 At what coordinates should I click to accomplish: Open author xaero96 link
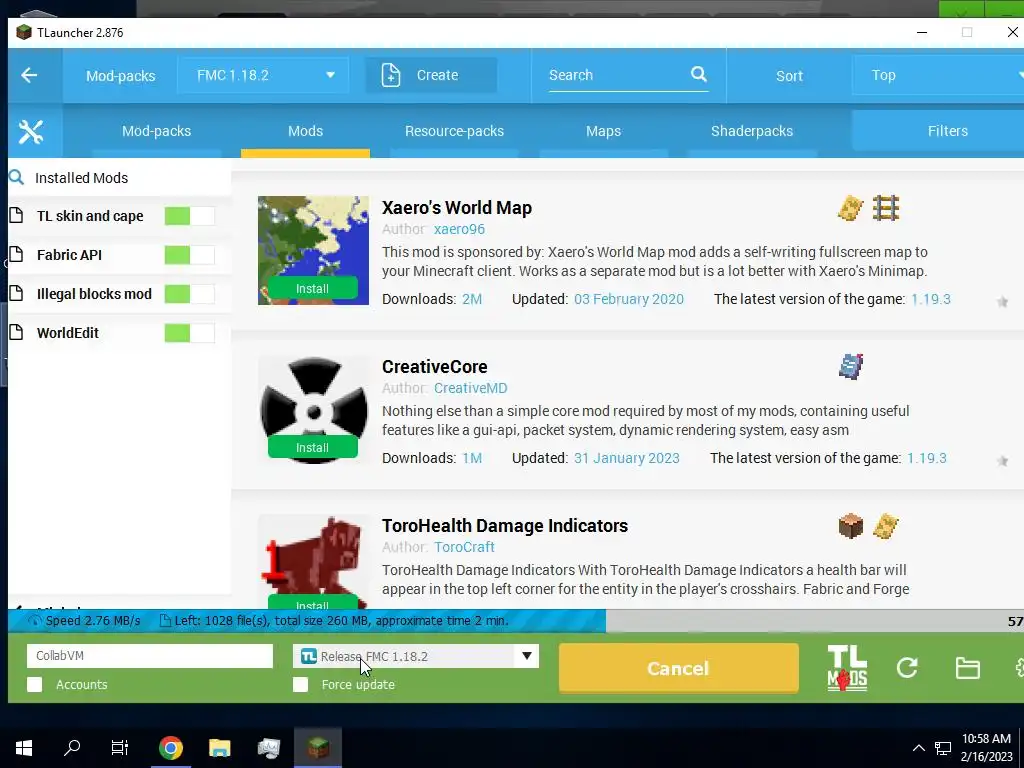[459, 229]
